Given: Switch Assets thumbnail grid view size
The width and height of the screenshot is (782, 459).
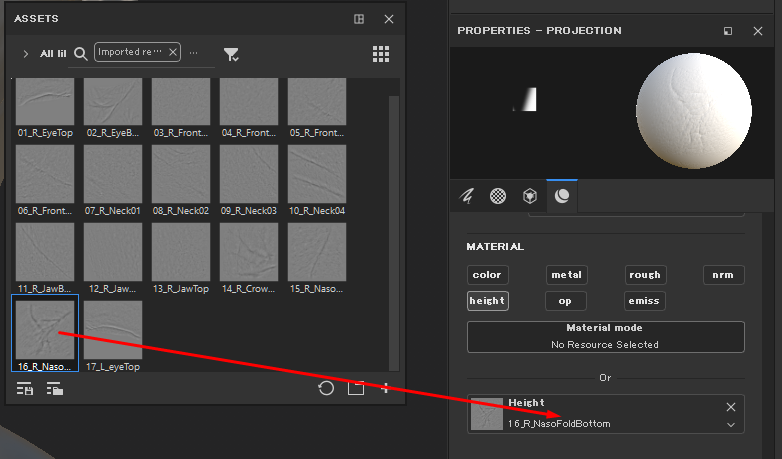Looking at the screenshot, I should pos(381,54).
